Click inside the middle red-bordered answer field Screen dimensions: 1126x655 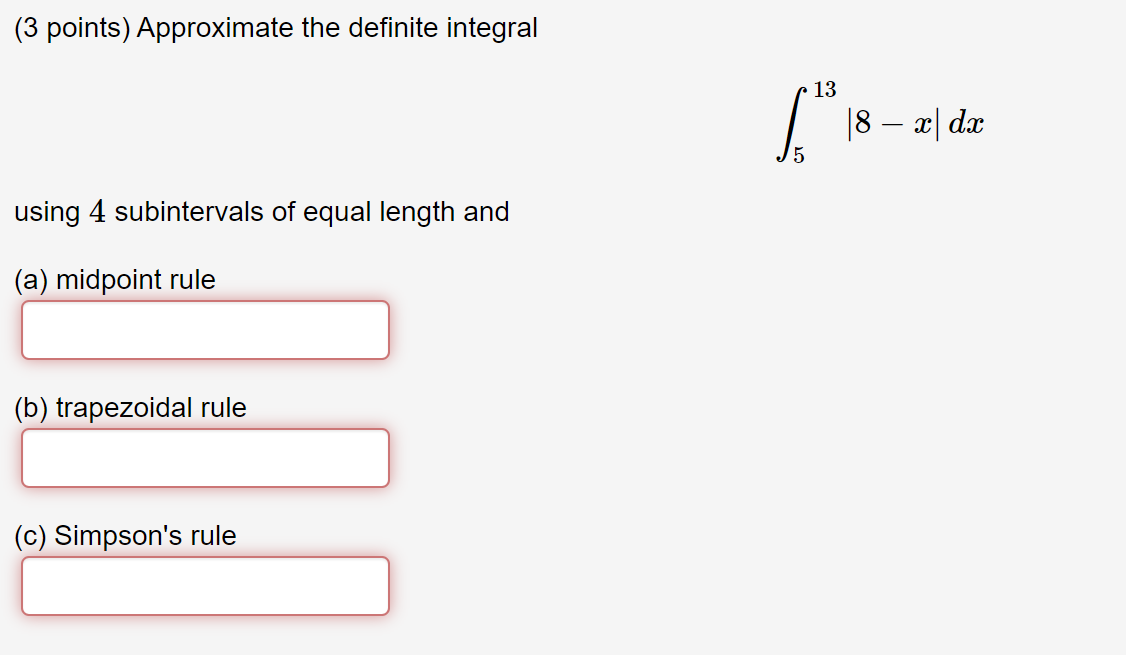tap(205, 457)
